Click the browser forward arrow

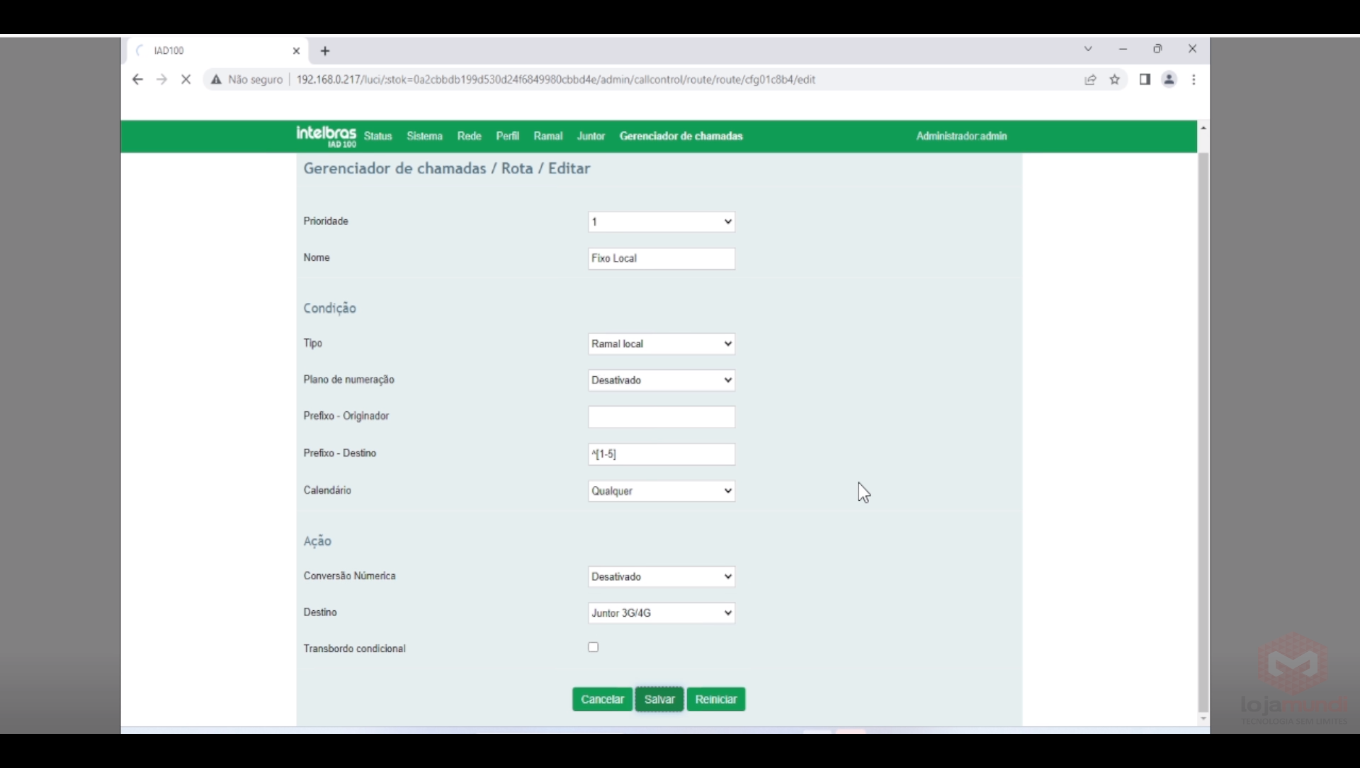[161, 79]
